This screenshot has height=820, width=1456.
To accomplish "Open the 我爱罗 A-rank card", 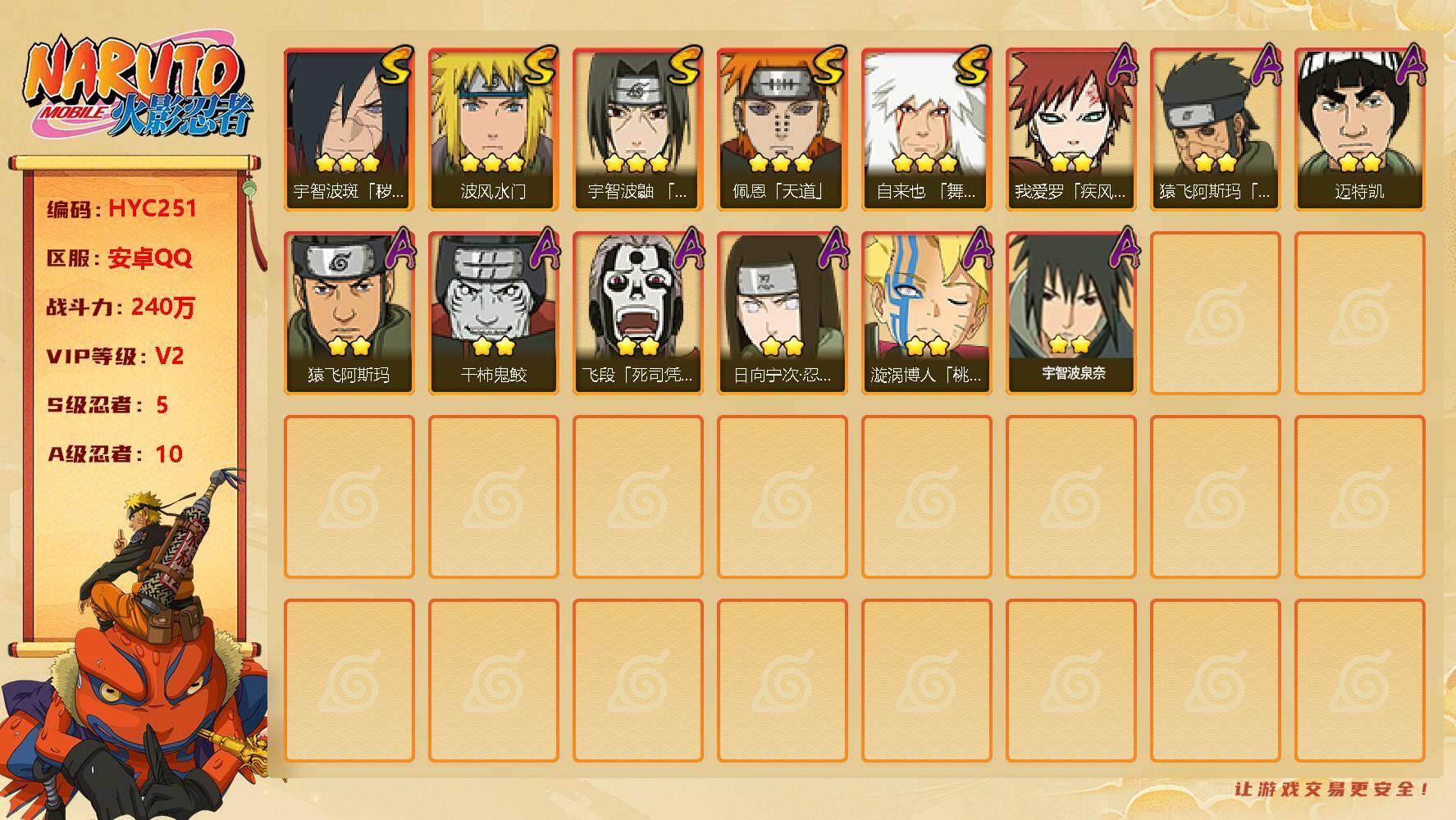I will coord(1070,130).
